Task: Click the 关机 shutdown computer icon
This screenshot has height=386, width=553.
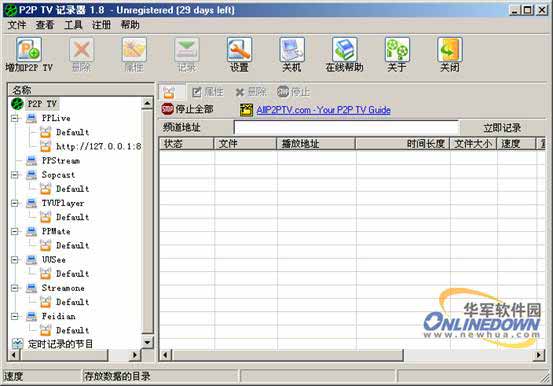Action: coord(292,50)
